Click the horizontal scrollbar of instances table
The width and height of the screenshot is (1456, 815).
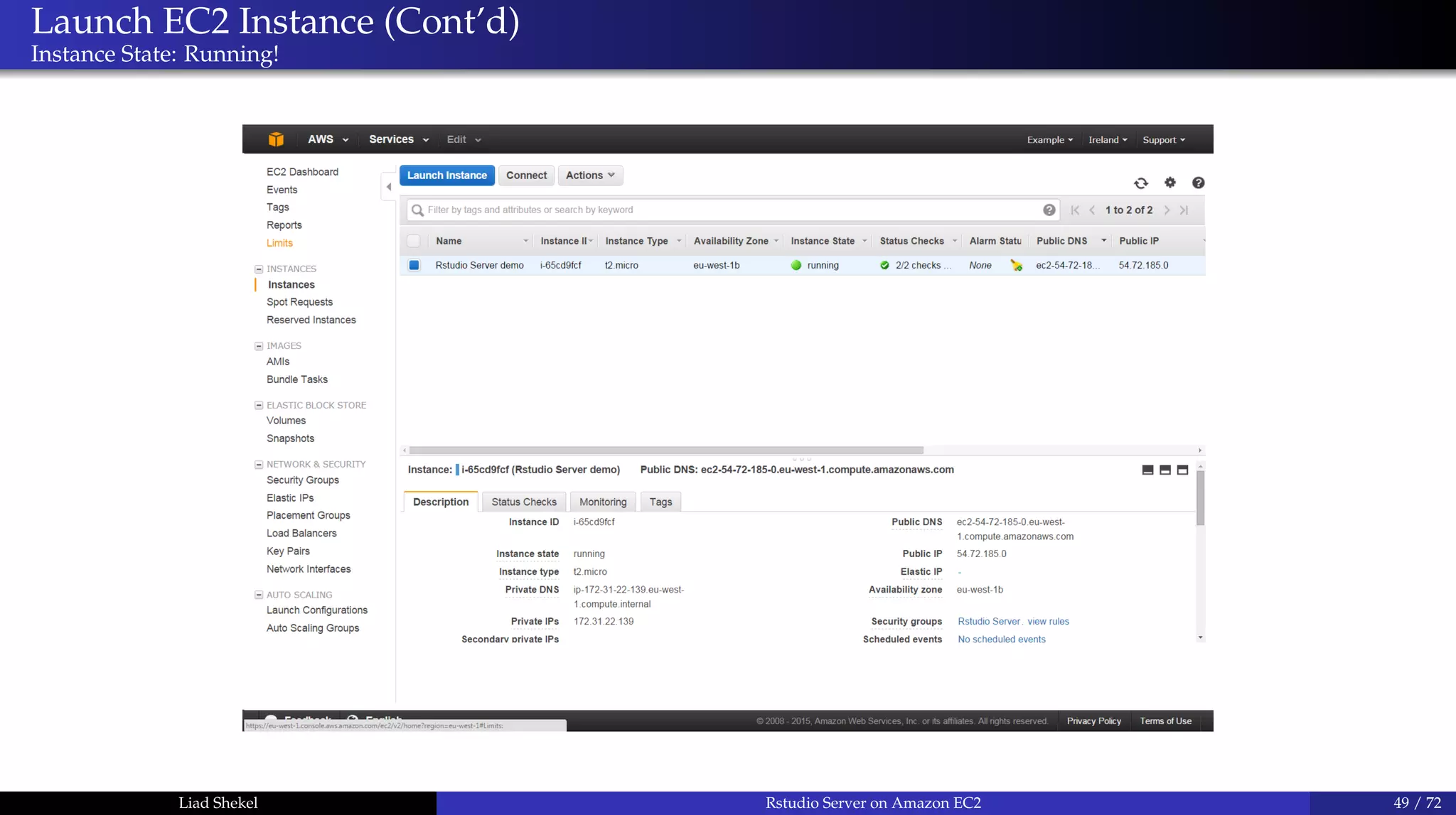[666, 450]
